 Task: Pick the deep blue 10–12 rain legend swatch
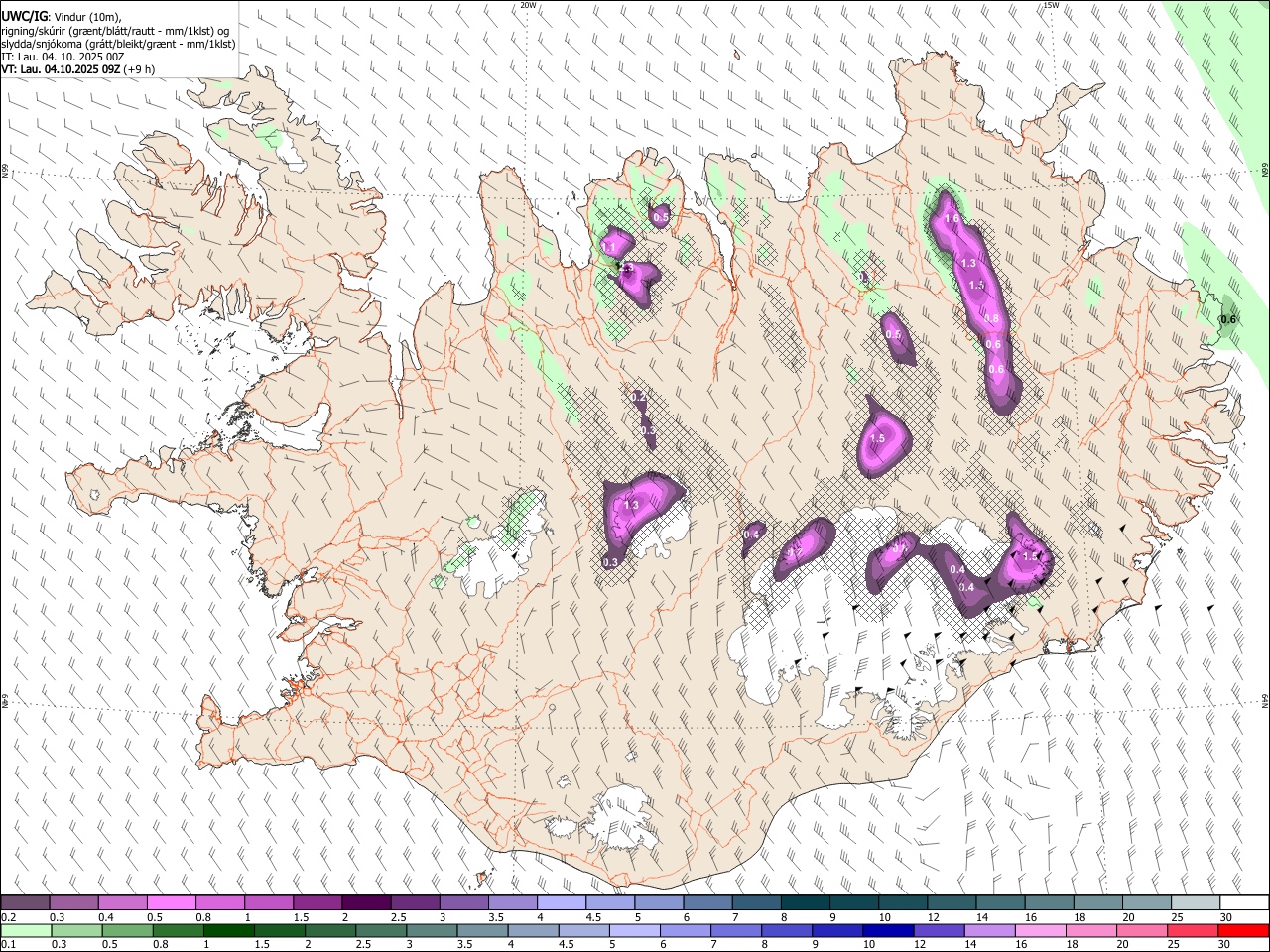click(x=889, y=930)
